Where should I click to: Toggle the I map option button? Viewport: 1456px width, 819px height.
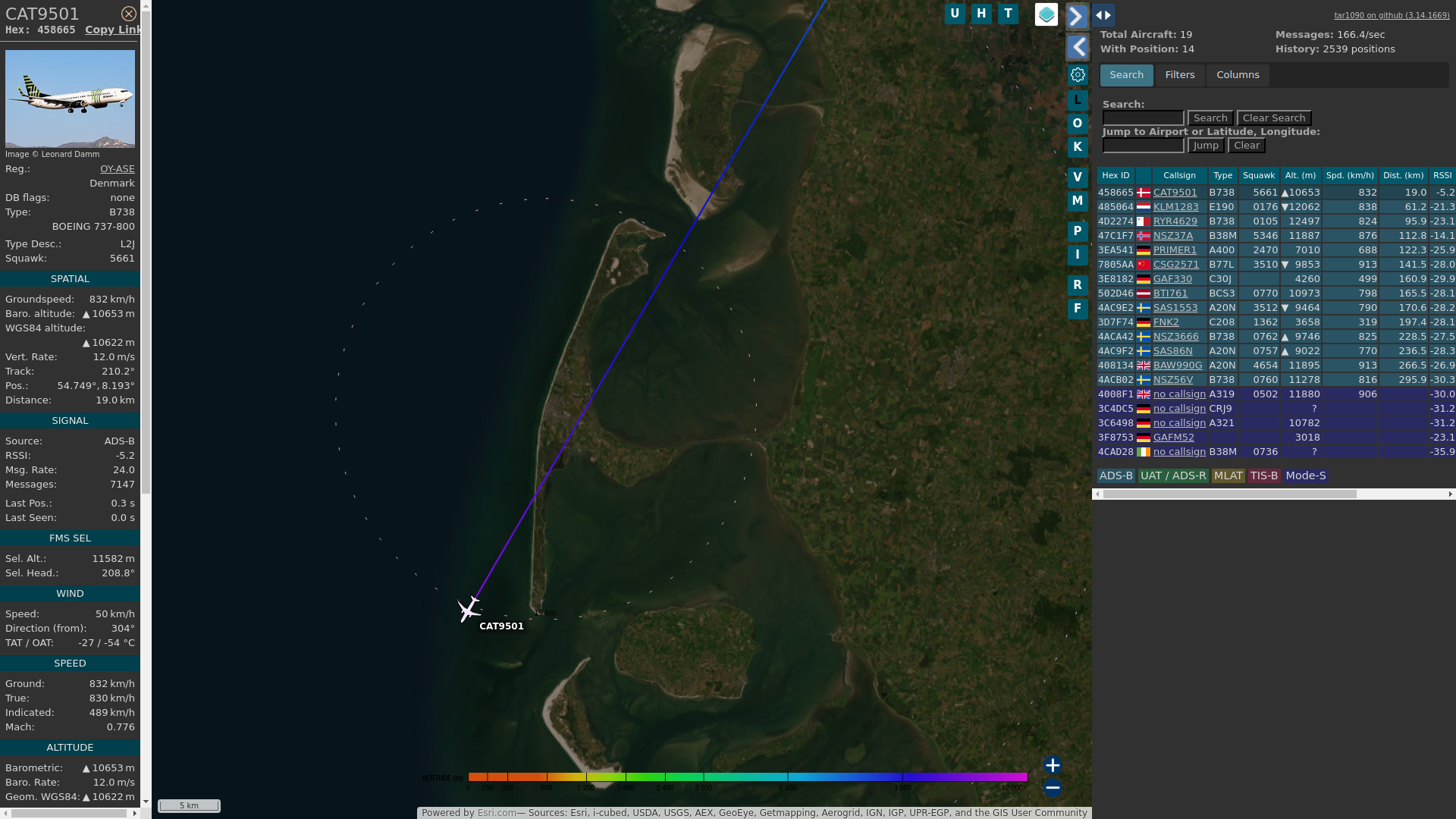pyautogui.click(x=1078, y=255)
